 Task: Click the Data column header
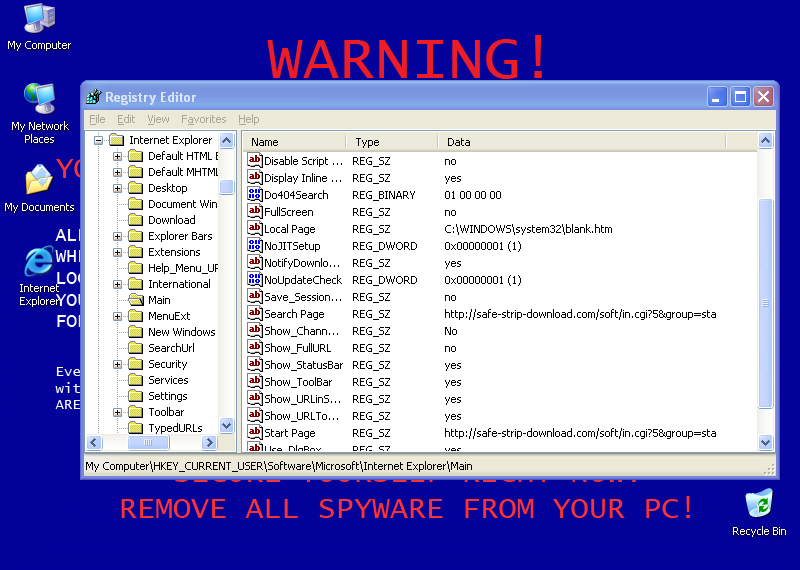click(582, 142)
